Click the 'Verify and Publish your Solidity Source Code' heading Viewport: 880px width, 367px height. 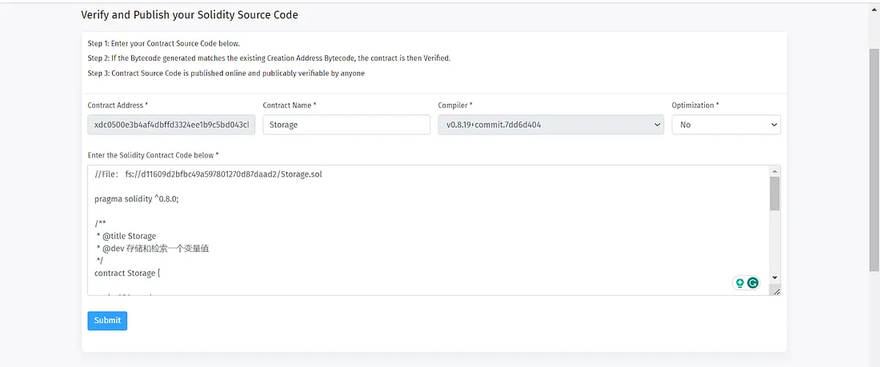[190, 15]
